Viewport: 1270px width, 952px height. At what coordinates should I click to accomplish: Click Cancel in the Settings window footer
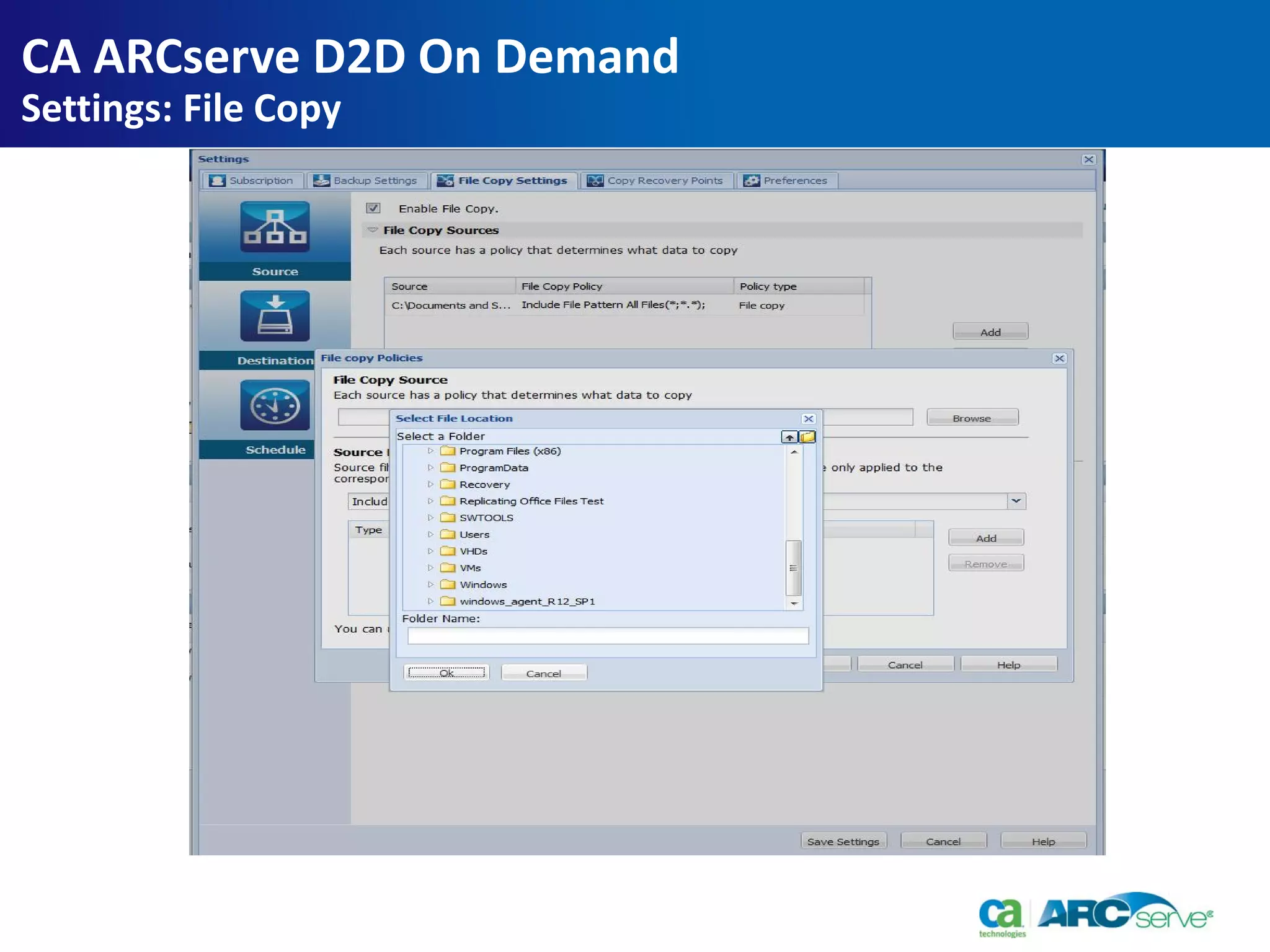point(943,841)
